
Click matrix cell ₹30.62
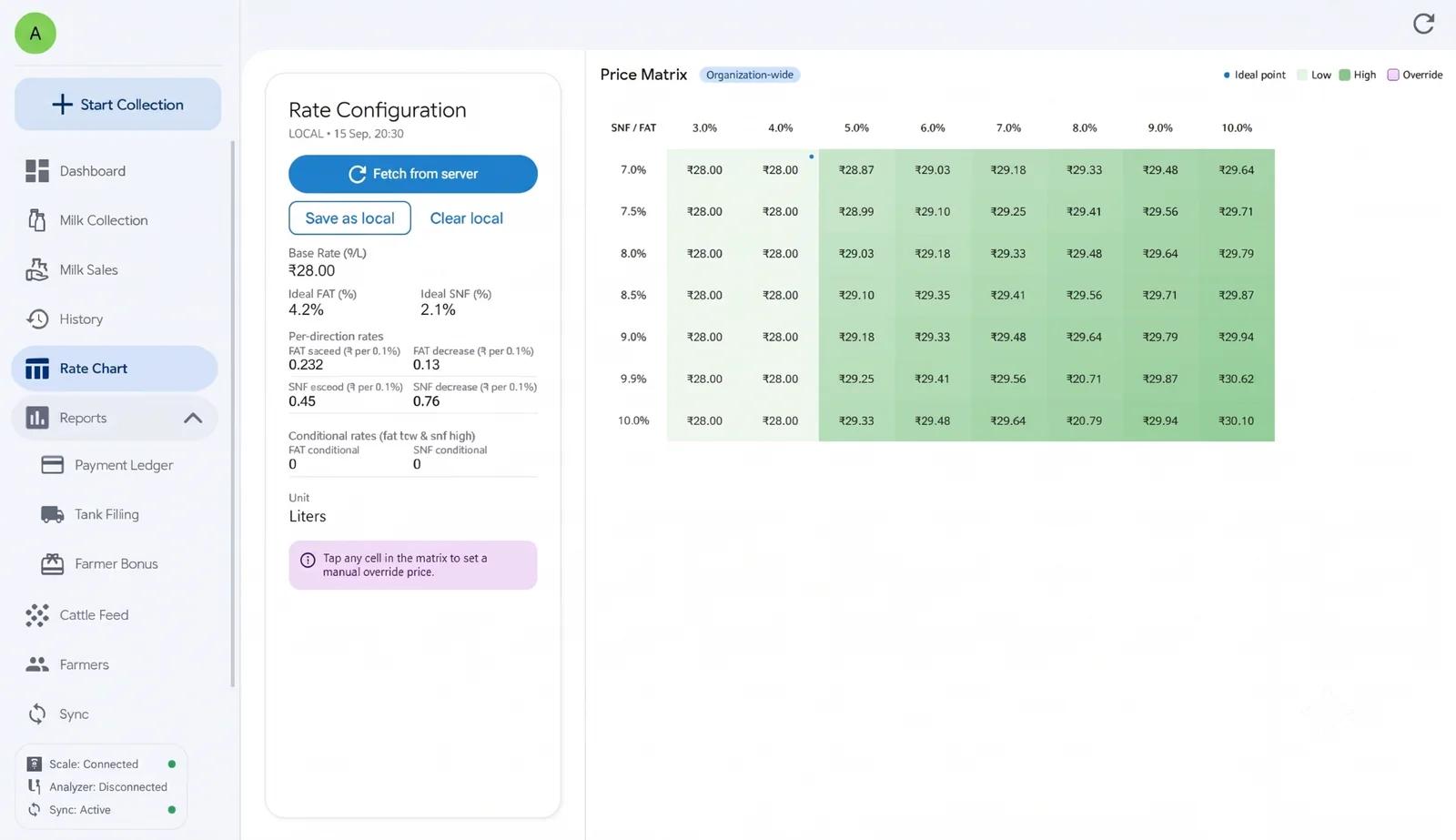(1237, 379)
